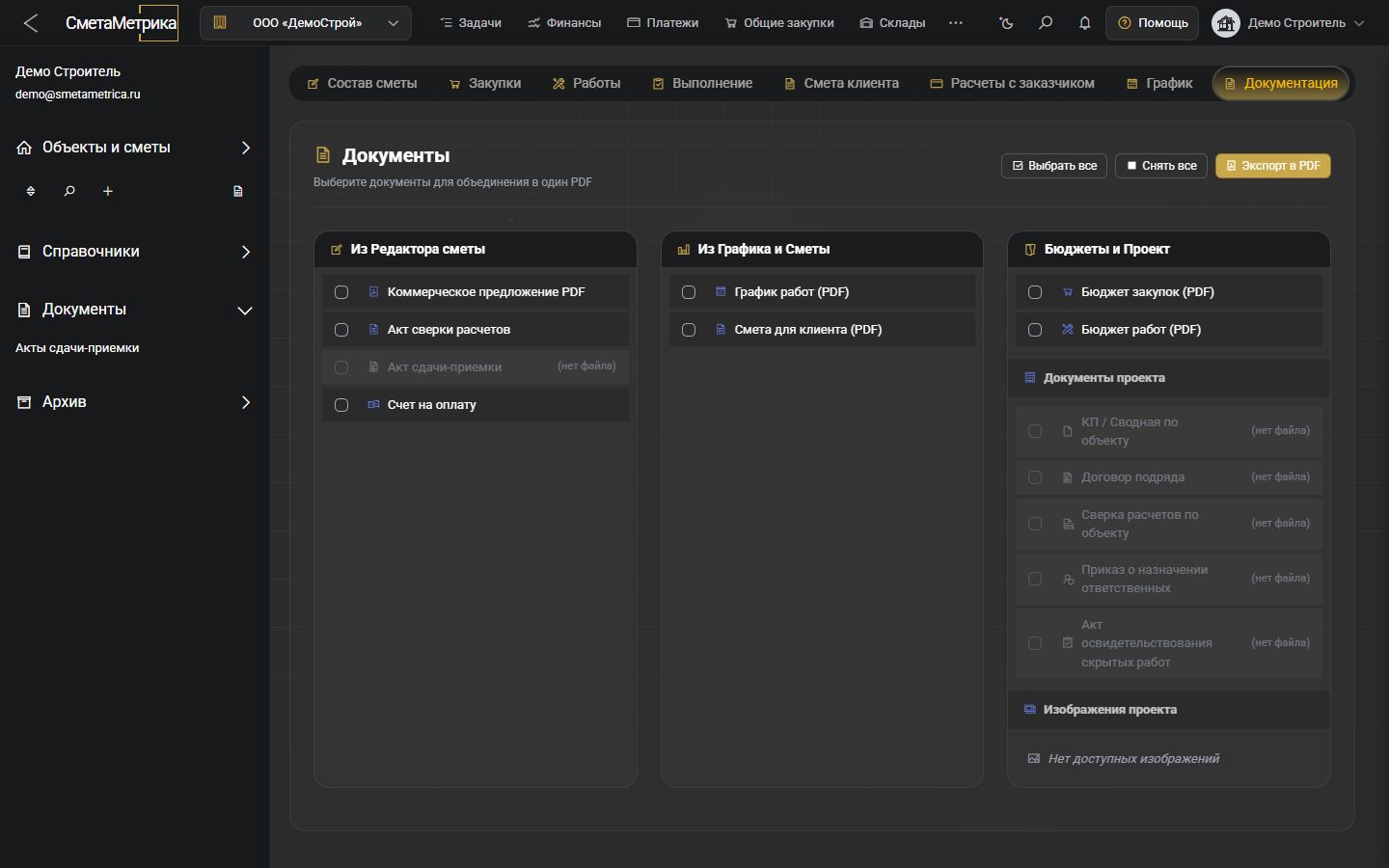Click the СметаМетрика logo

click(x=122, y=23)
